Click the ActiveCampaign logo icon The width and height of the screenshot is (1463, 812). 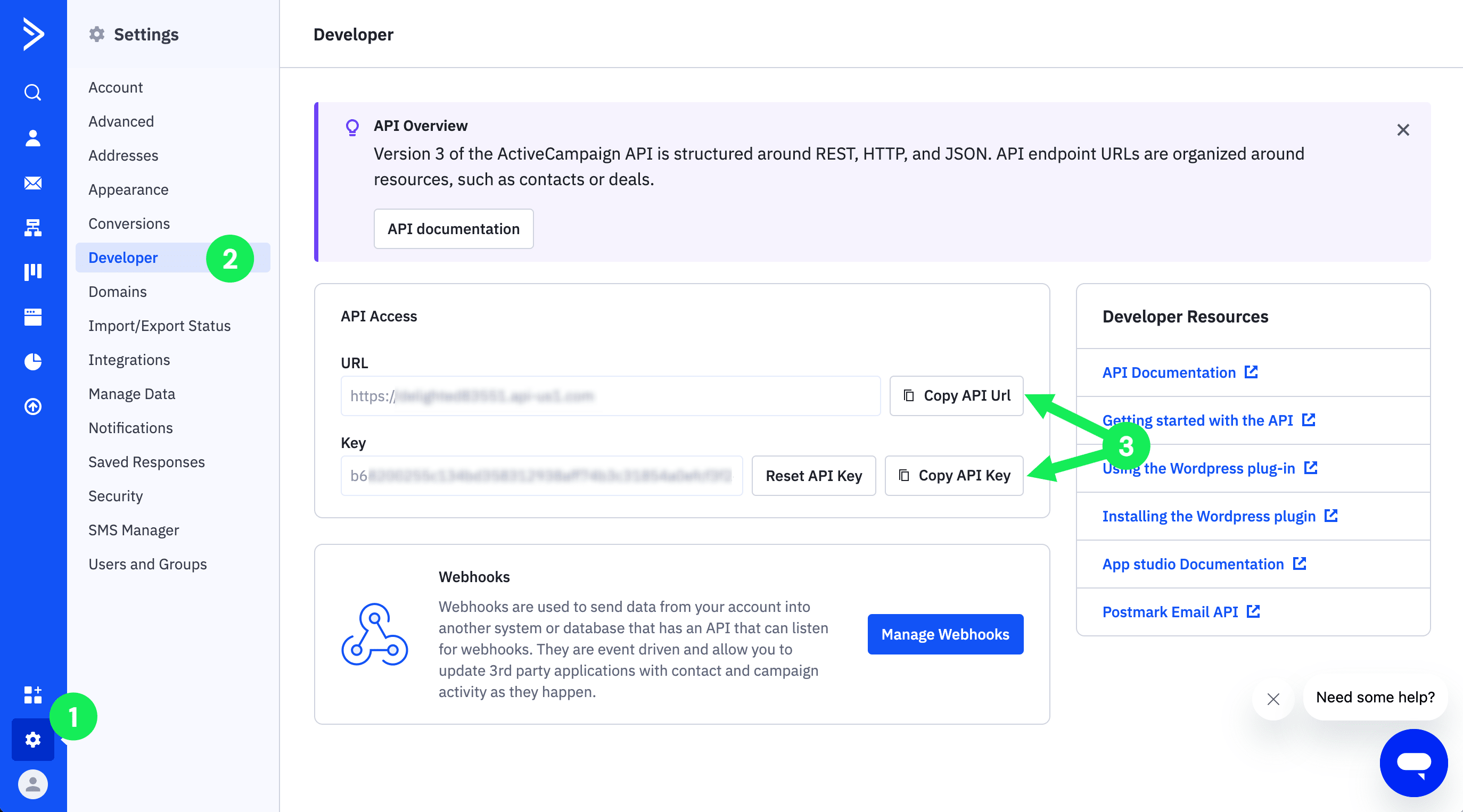[x=33, y=34]
